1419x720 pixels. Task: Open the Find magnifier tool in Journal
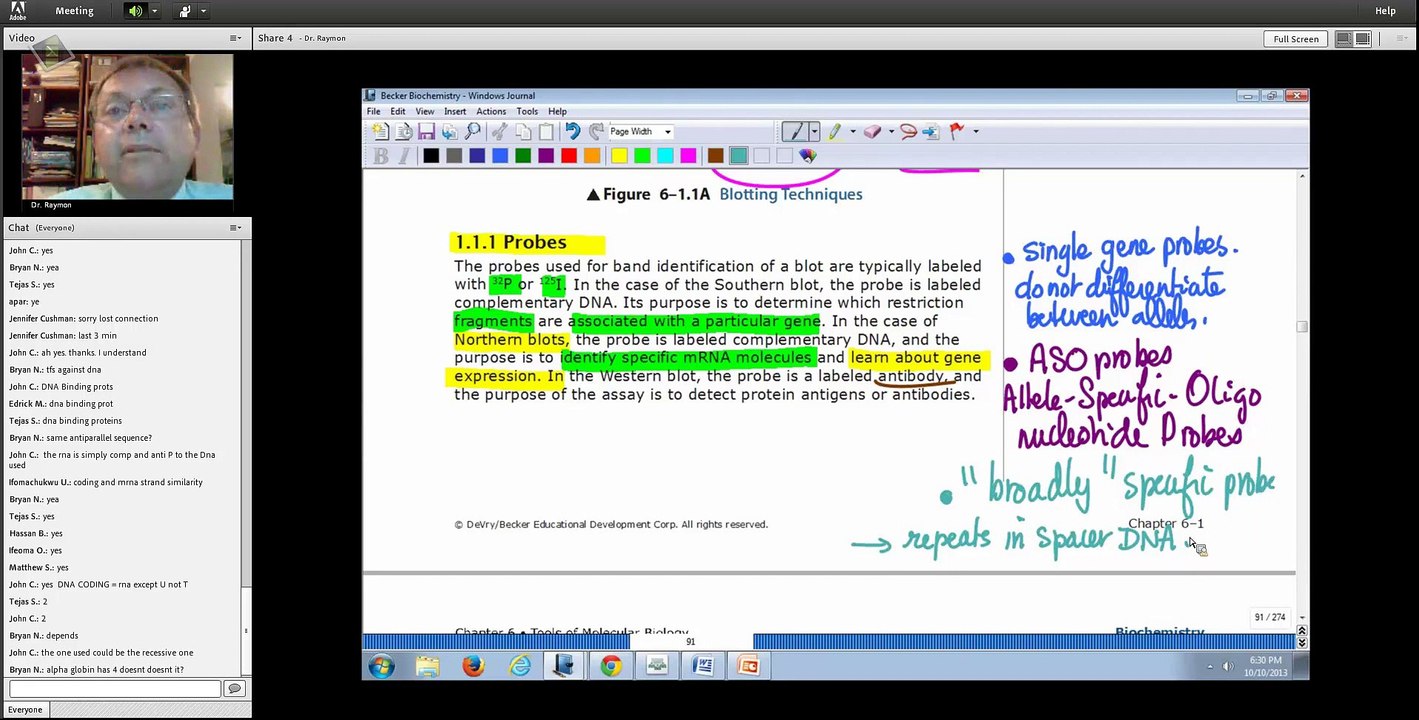[473, 132]
